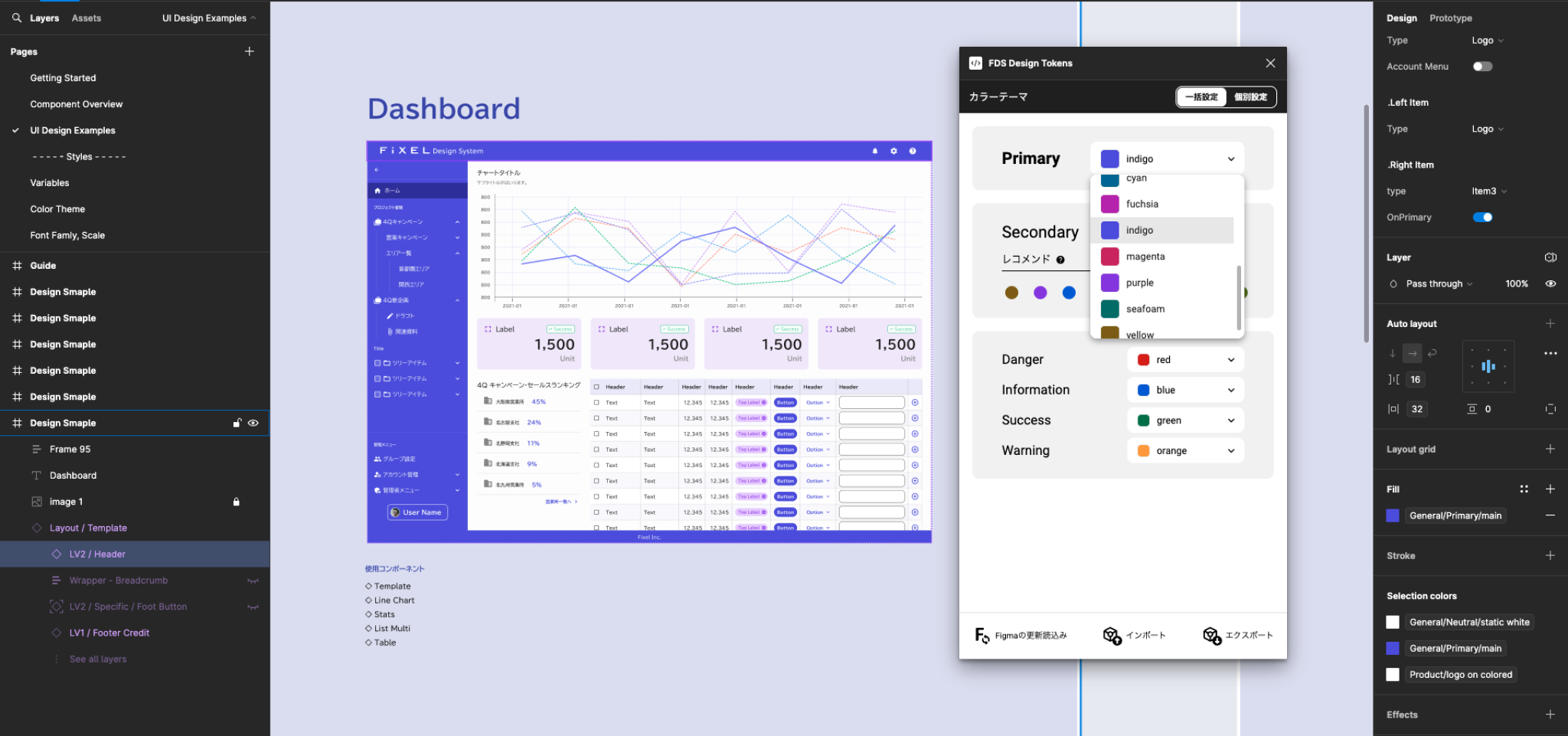Image resolution: width=1568 pixels, height=736 pixels.
Task: Add a new page with the plus icon
Action: click(x=250, y=51)
